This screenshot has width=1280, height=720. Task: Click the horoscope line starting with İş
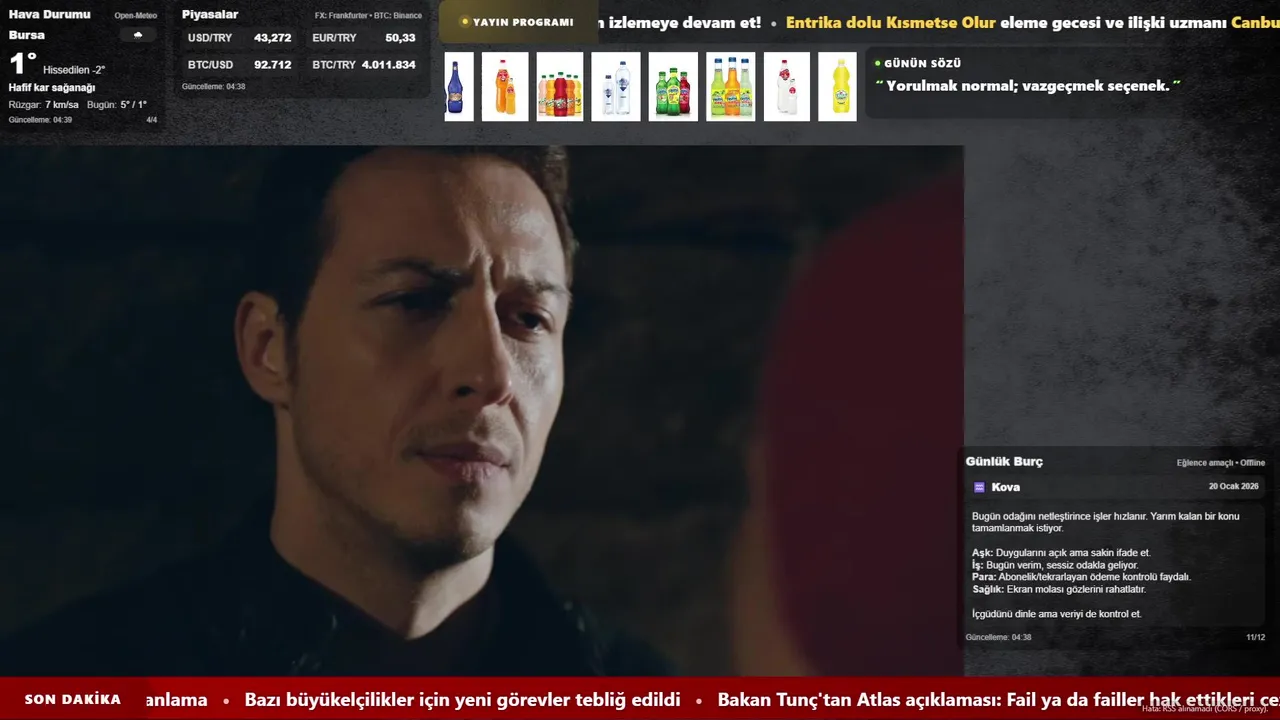[1055, 565]
